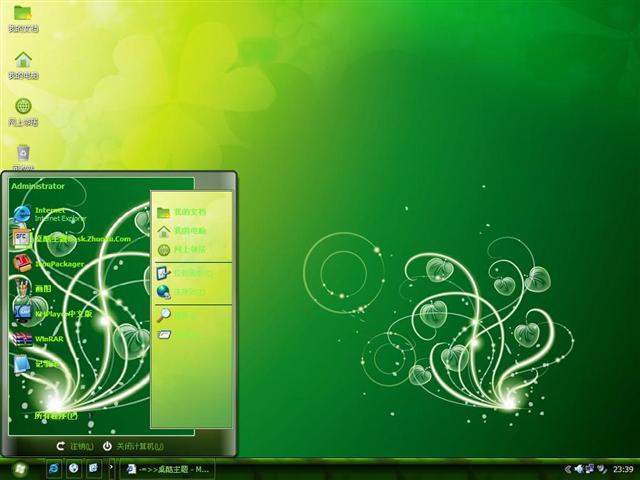640x480 pixels.
Task: Open the network computers tray icon
Action: point(590,469)
